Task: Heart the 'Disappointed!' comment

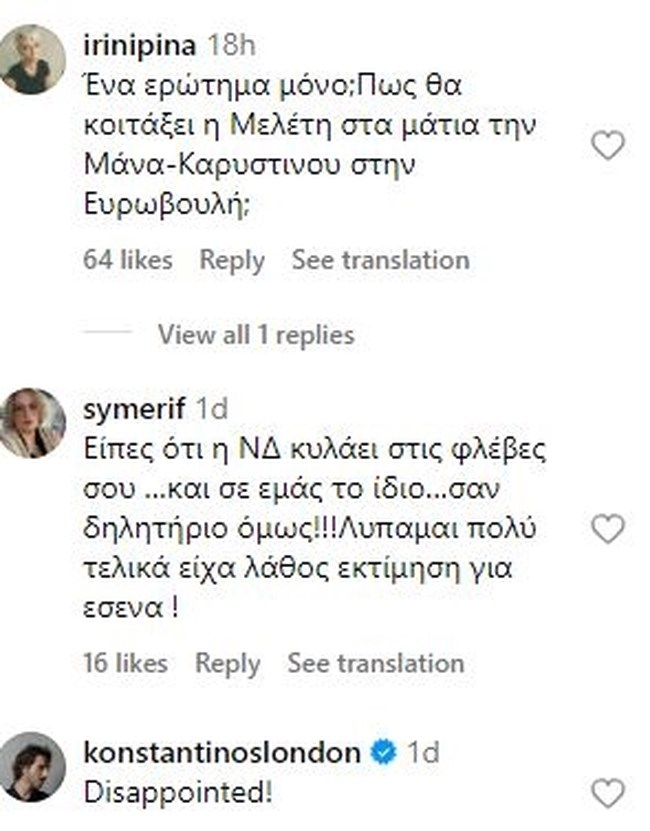Action: 607,794
